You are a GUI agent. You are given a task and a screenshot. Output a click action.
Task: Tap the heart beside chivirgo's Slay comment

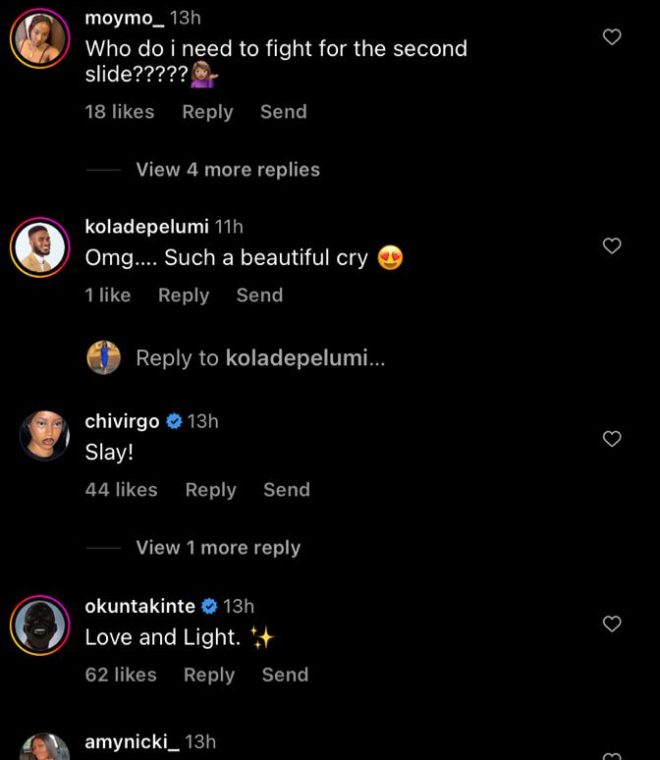click(613, 439)
